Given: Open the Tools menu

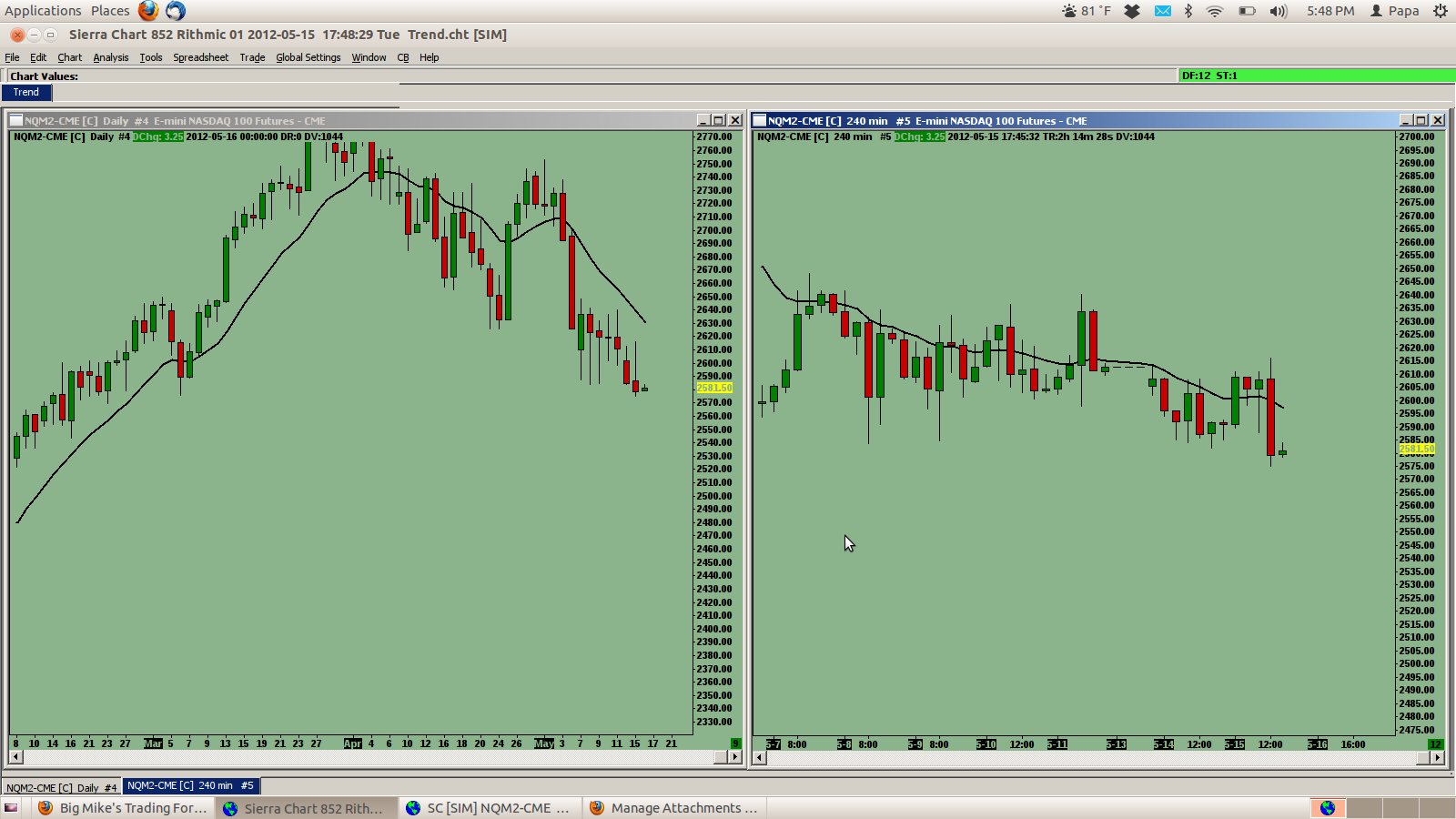Looking at the screenshot, I should click(x=151, y=57).
